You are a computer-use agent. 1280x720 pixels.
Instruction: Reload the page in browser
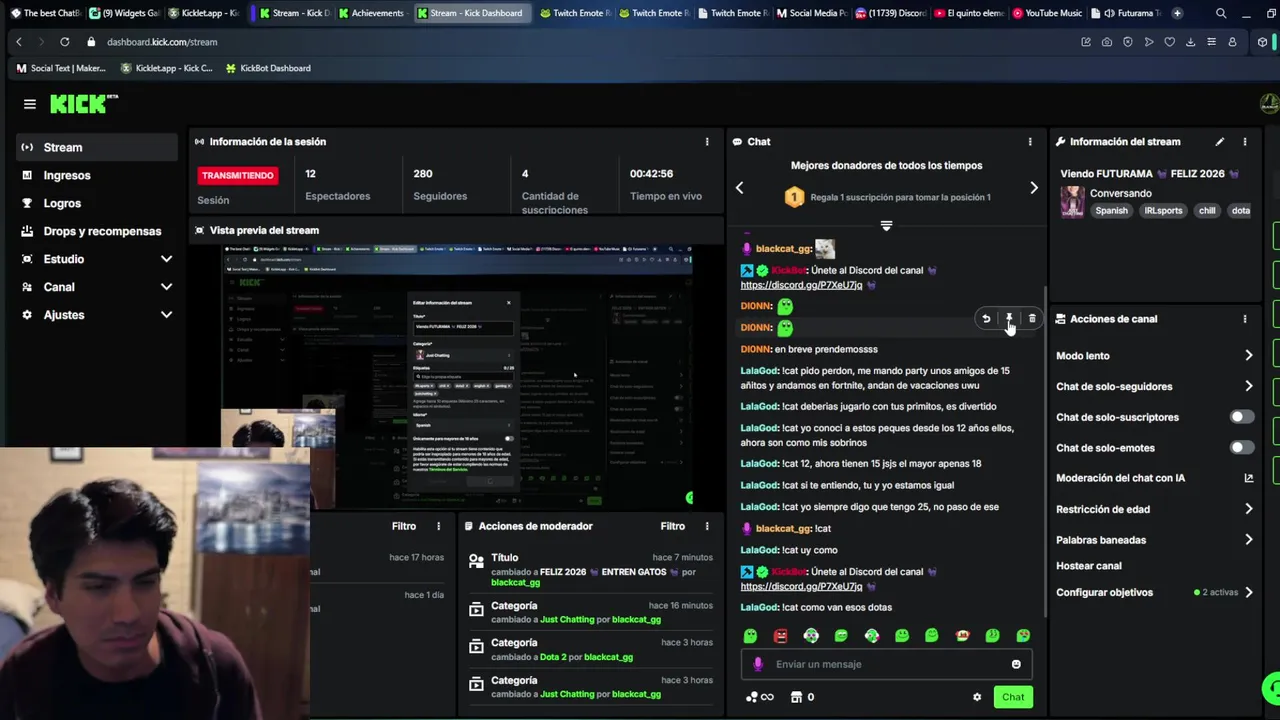pyautogui.click(x=65, y=42)
